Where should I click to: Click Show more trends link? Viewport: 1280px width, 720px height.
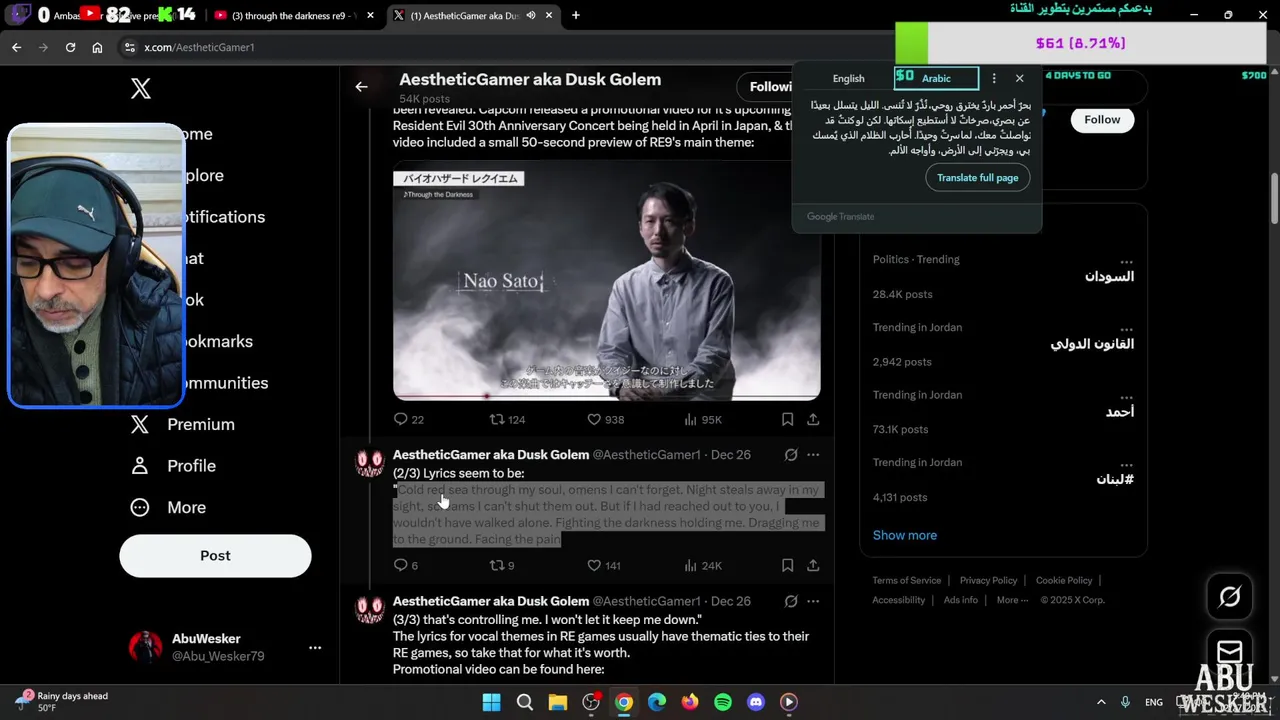click(905, 535)
